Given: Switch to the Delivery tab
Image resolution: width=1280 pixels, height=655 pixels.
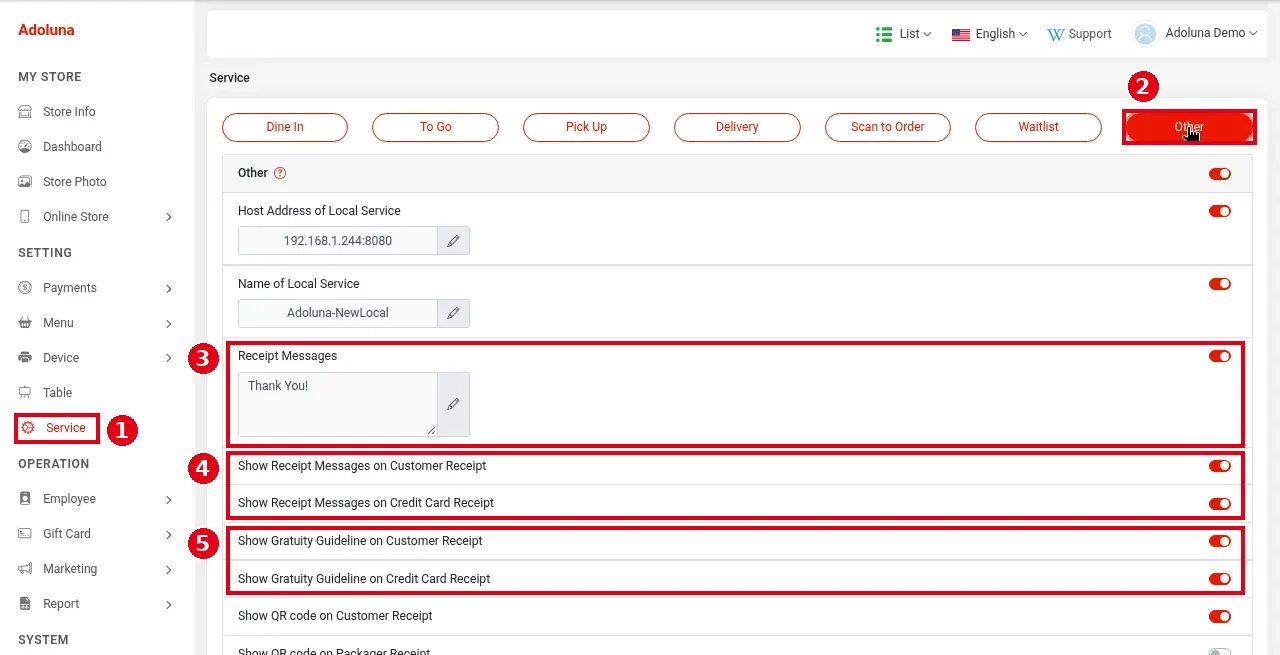Looking at the screenshot, I should click(737, 127).
